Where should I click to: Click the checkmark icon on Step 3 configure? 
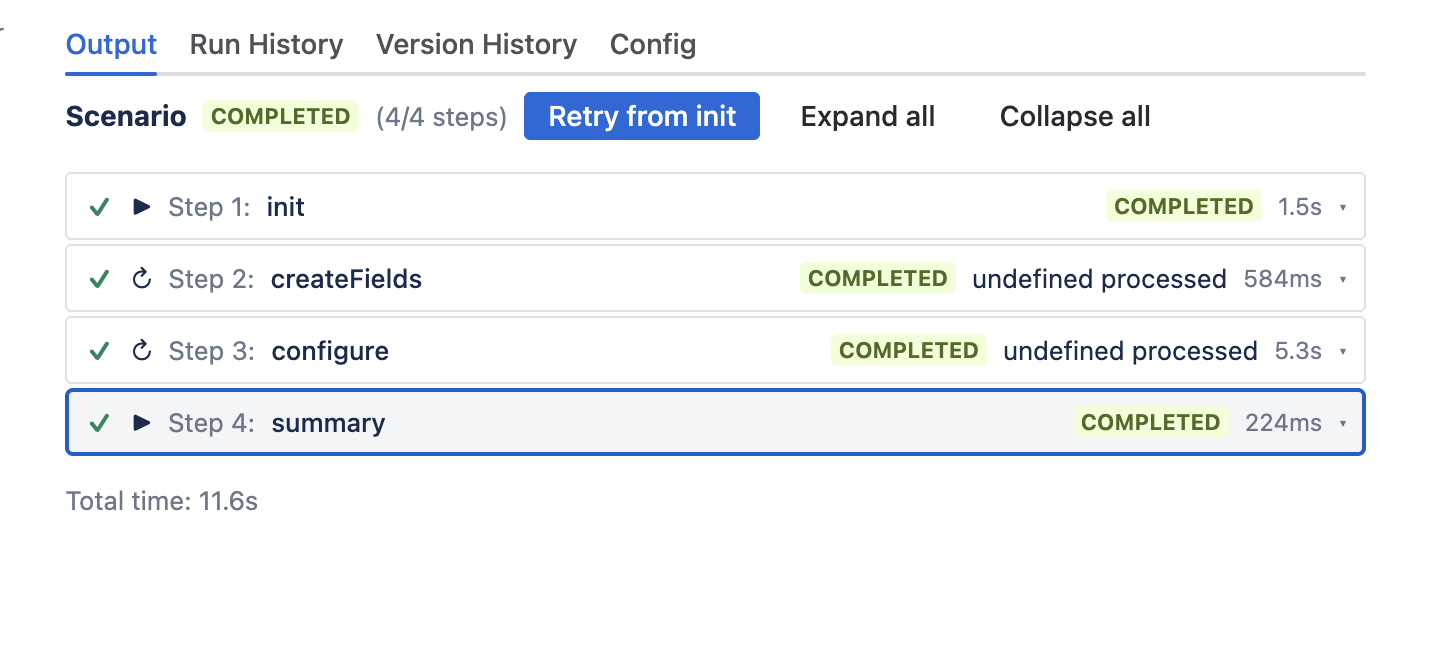point(98,351)
